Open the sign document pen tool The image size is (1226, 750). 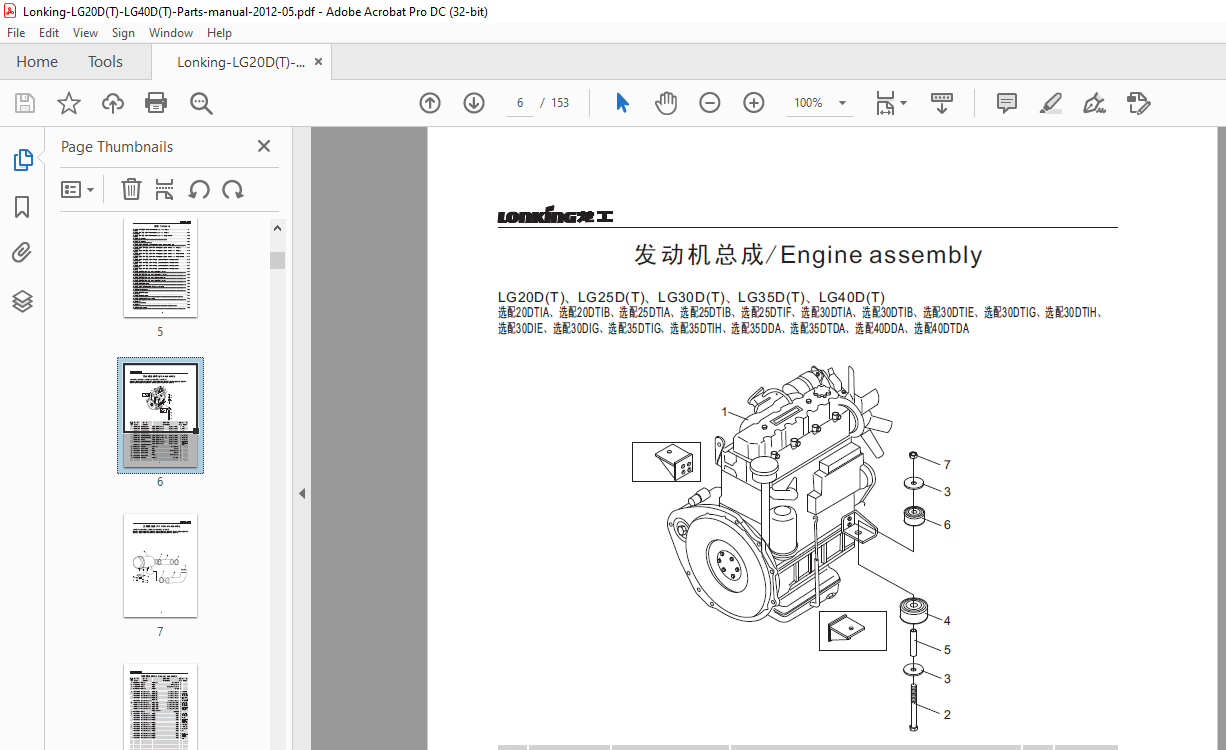pyautogui.click(x=1094, y=103)
